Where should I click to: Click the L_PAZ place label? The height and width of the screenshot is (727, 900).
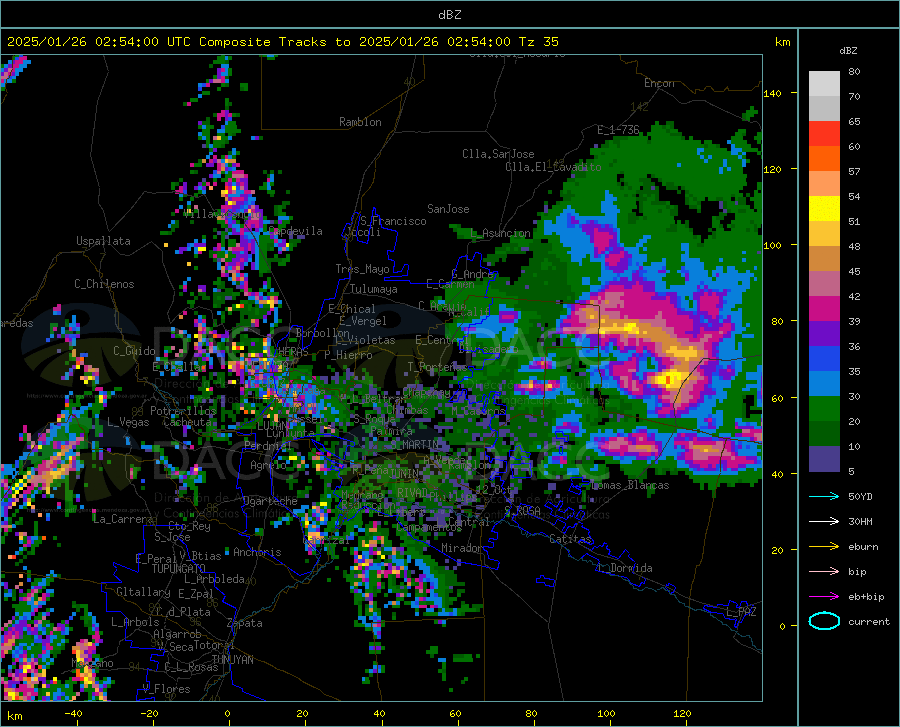tap(741, 612)
